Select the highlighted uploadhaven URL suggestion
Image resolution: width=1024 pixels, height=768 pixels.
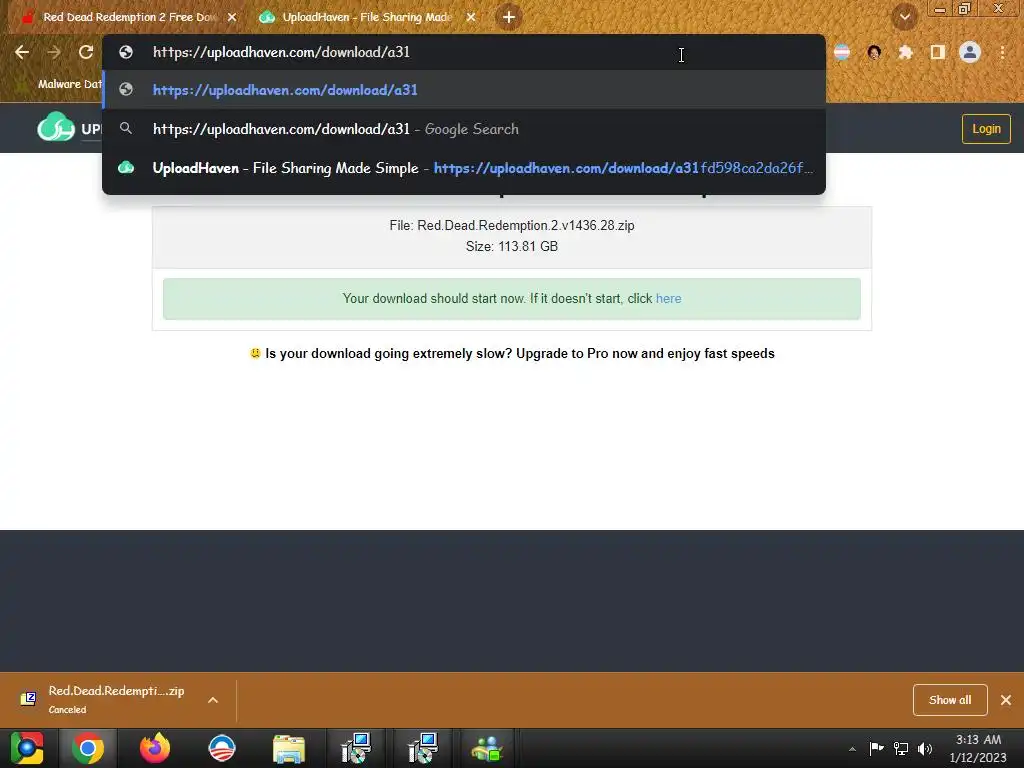click(464, 90)
